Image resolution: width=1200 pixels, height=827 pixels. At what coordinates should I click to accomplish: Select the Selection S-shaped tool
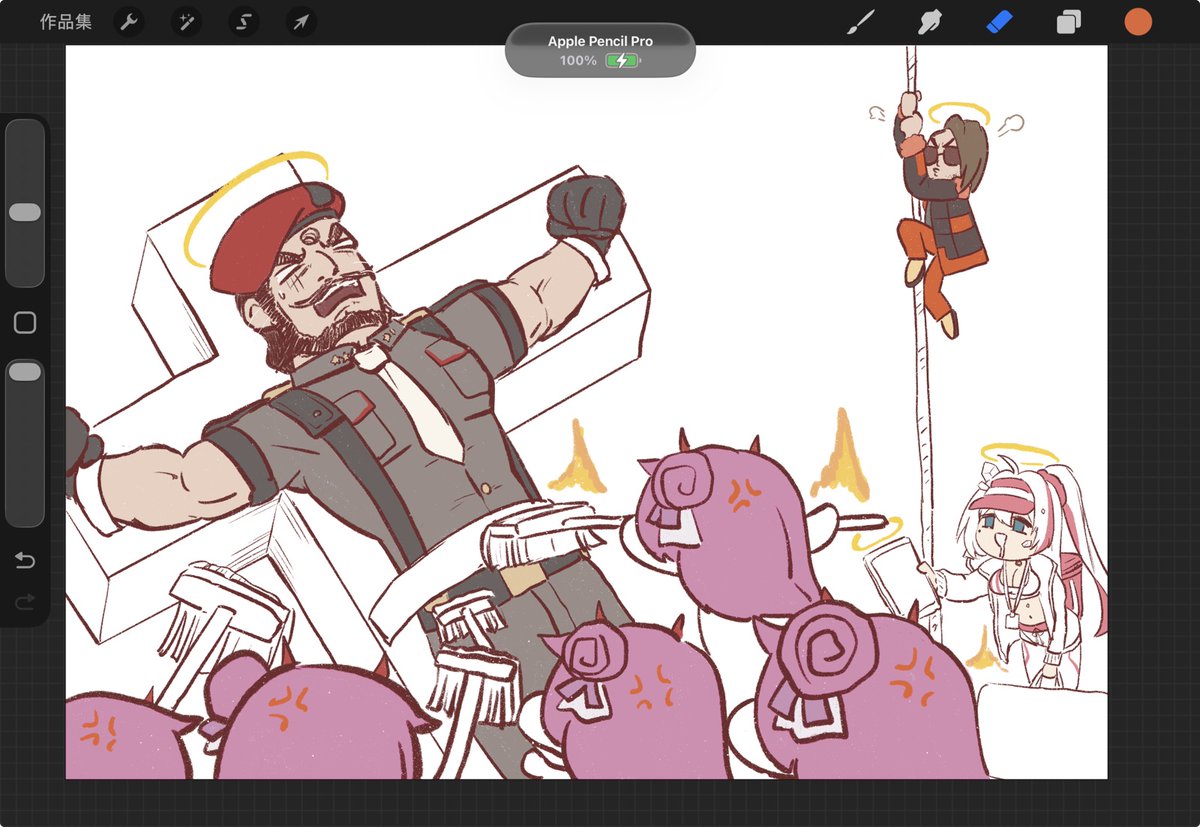[243, 22]
